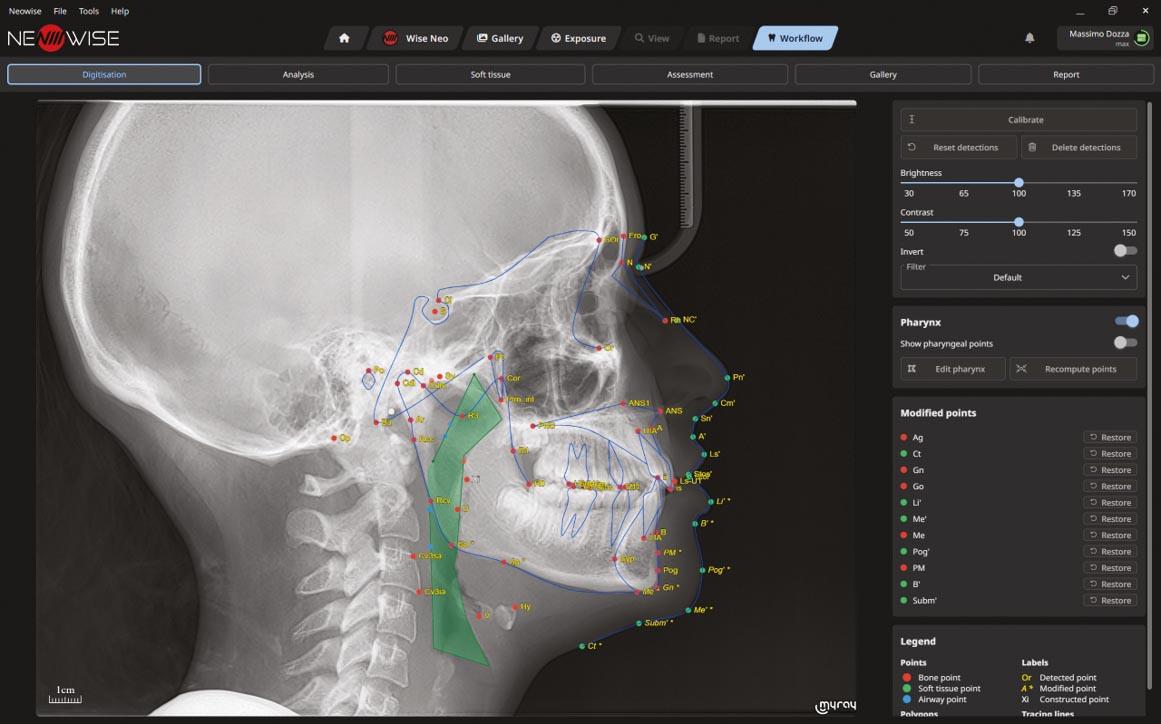The height and width of the screenshot is (724, 1161).
Task: Switch to the Analysis tab
Action: [298, 75]
